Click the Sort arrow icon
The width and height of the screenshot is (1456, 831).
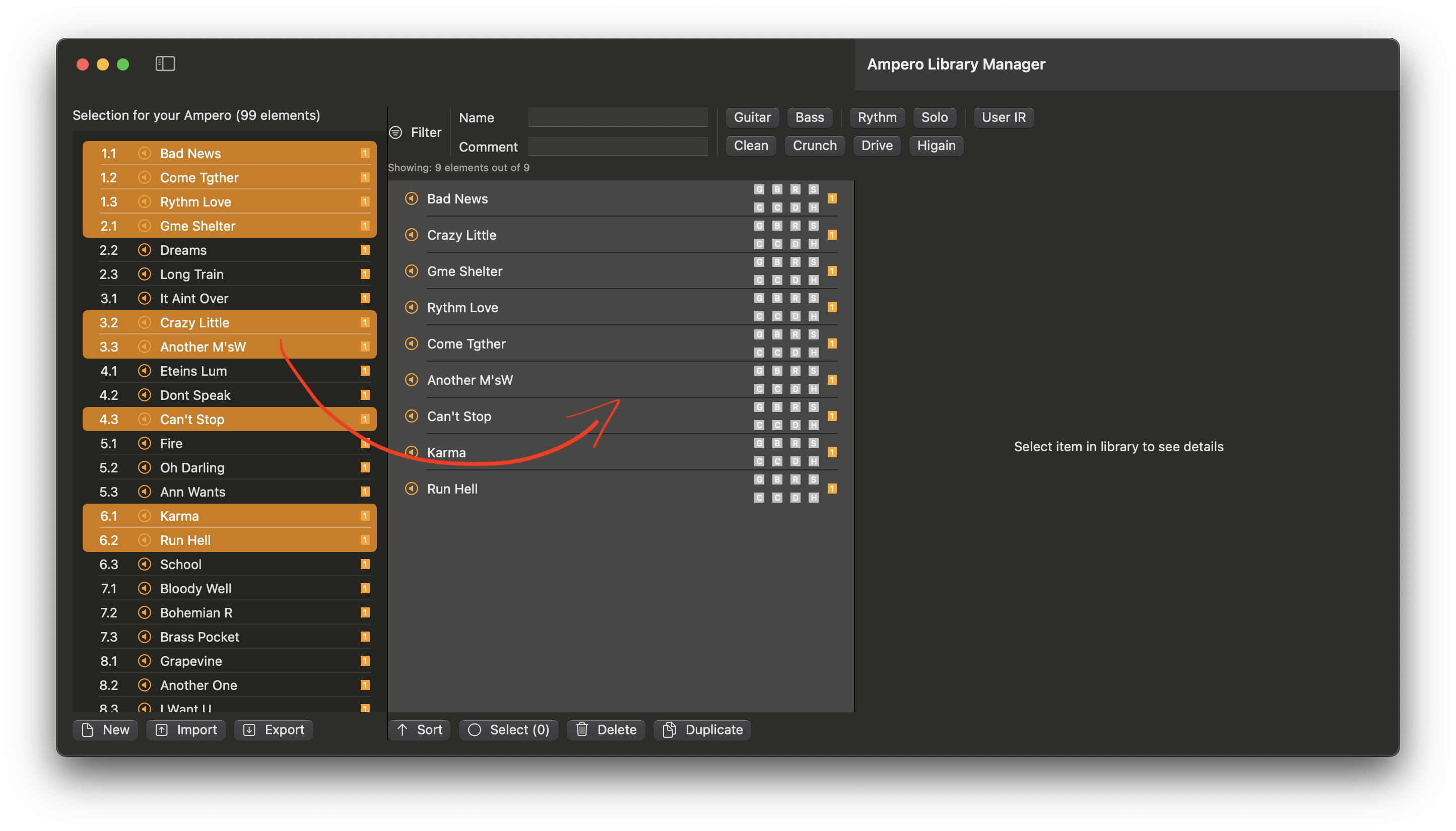tap(403, 729)
